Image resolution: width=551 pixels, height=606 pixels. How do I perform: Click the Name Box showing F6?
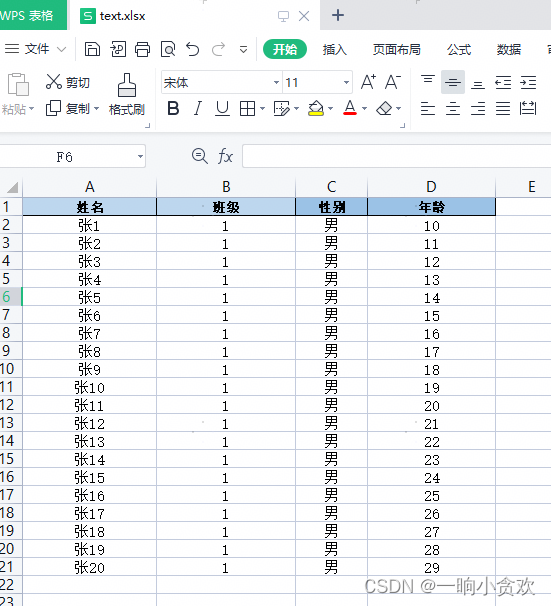point(73,157)
